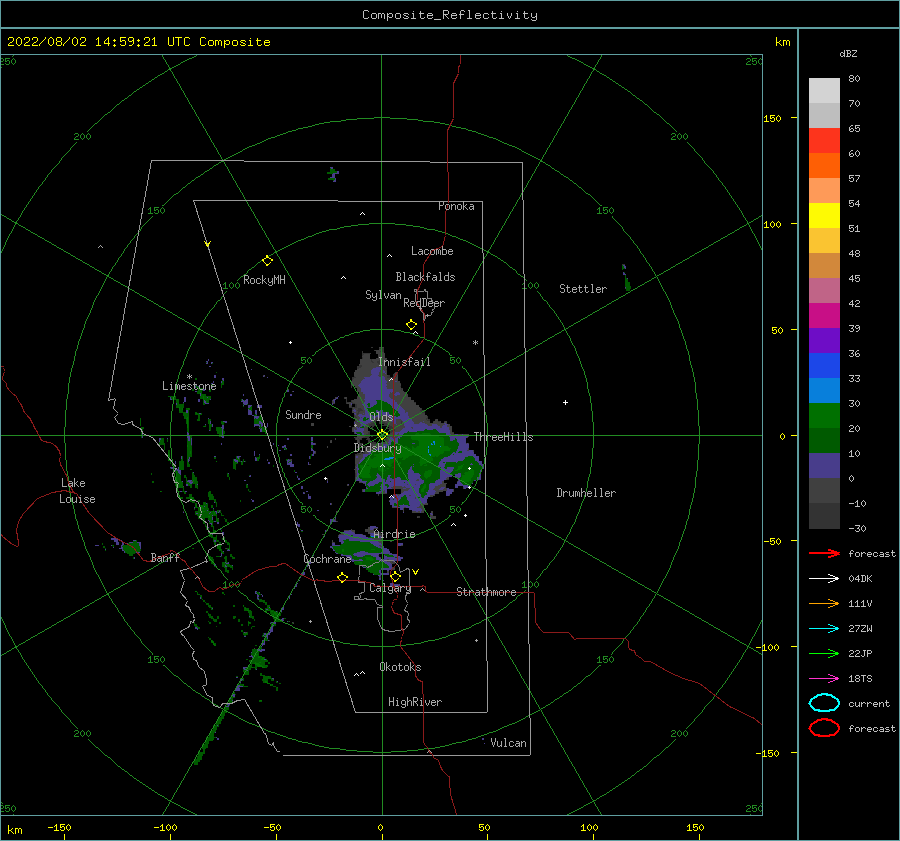This screenshot has height=841, width=900.
Task: Click the Lacombe label
Action: tap(432, 251)
